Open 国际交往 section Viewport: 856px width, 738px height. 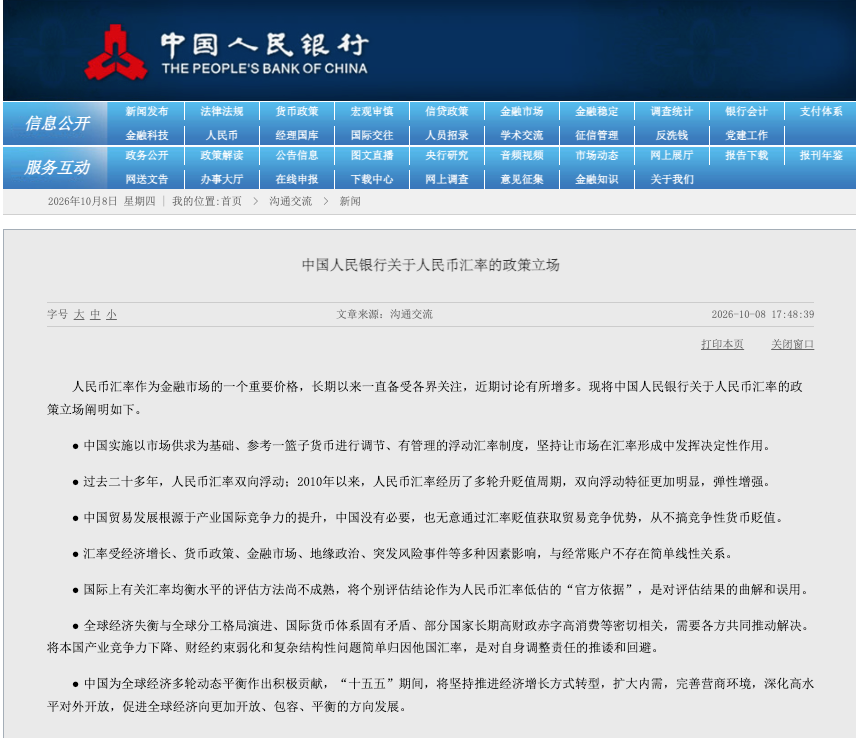[x=372, y=135]
